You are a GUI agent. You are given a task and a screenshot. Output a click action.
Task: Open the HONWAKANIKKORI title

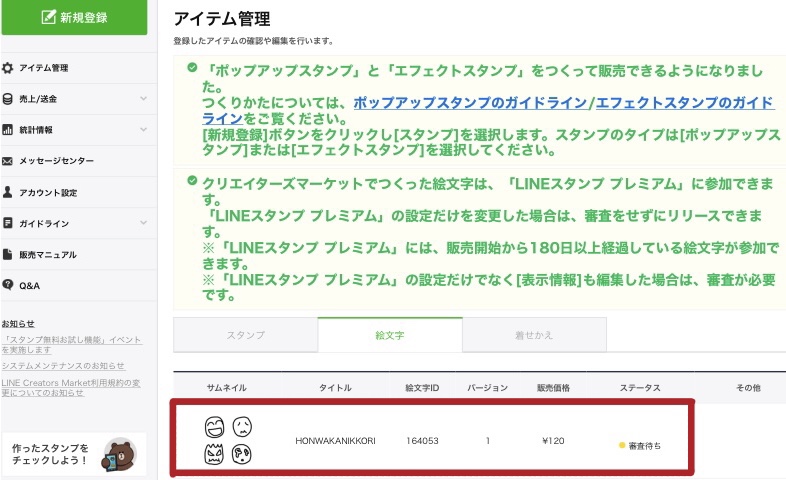pos(335,441)
